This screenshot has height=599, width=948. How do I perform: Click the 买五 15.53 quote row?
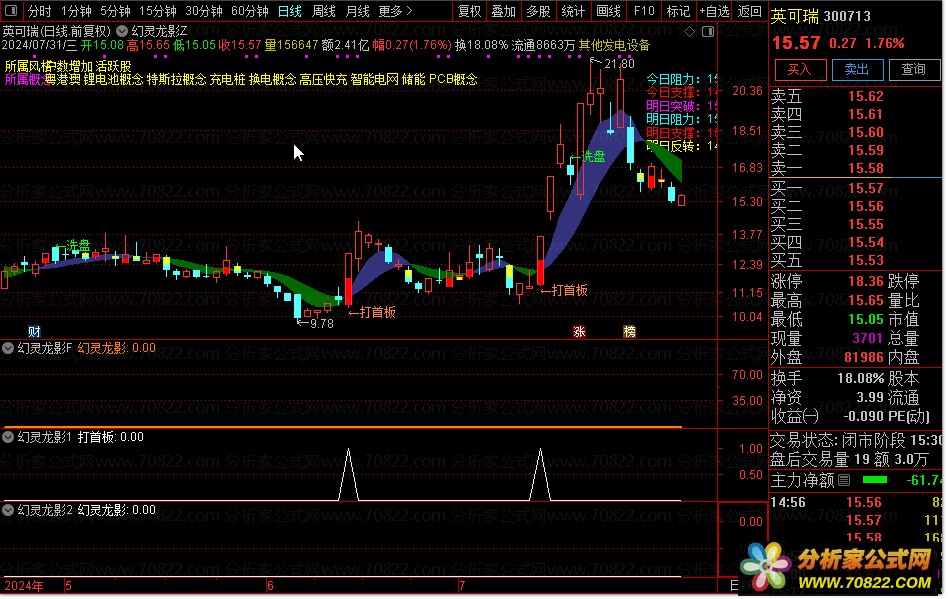coord(855,261)
